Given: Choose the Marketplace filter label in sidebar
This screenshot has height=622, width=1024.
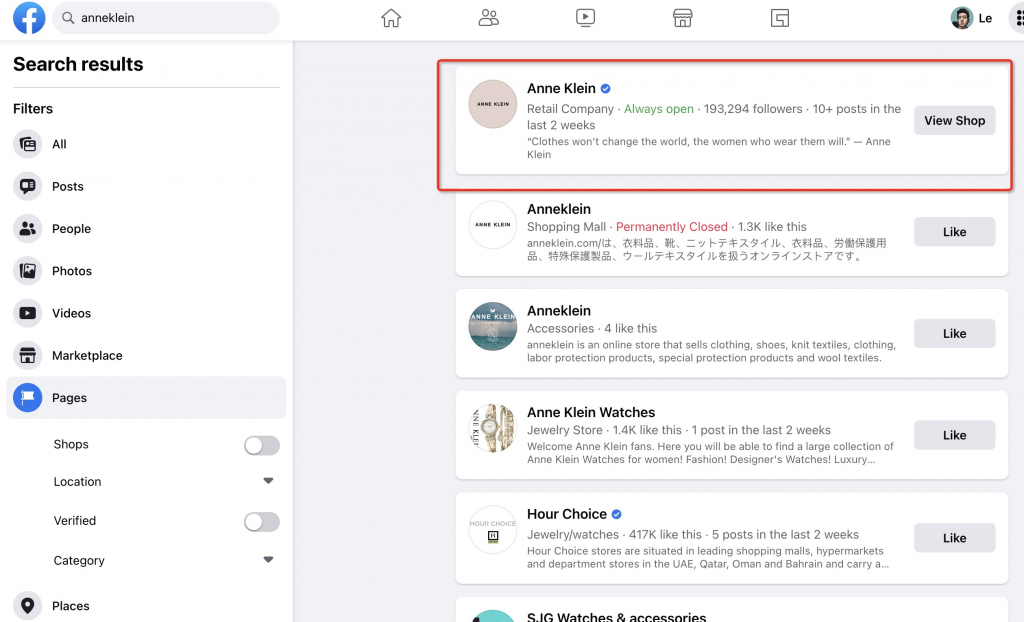Looking at the screenshot, I should (x=88, y=355).
